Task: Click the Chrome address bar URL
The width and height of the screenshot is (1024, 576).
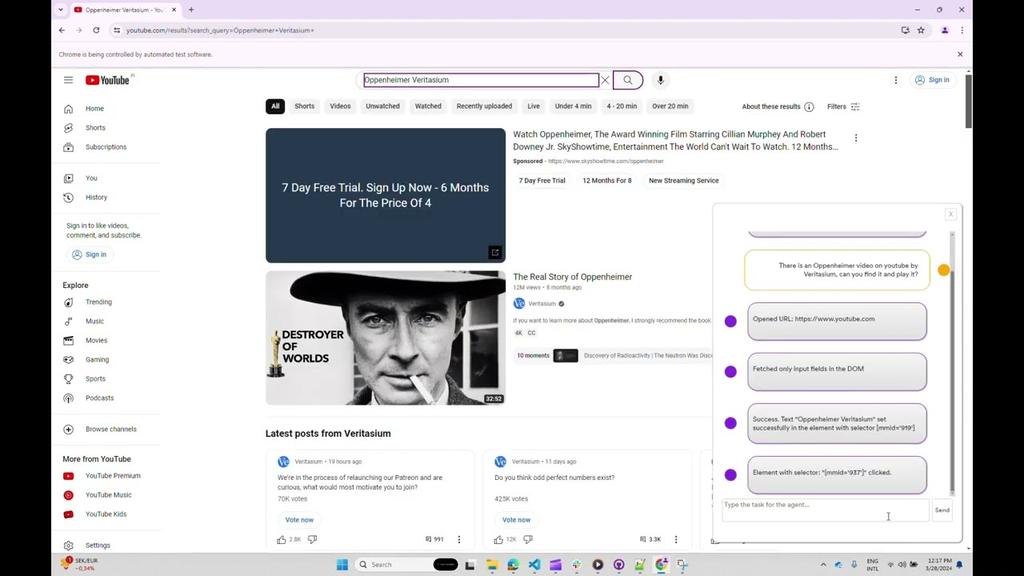Action: pyautogui.click(x=220, y=30)
